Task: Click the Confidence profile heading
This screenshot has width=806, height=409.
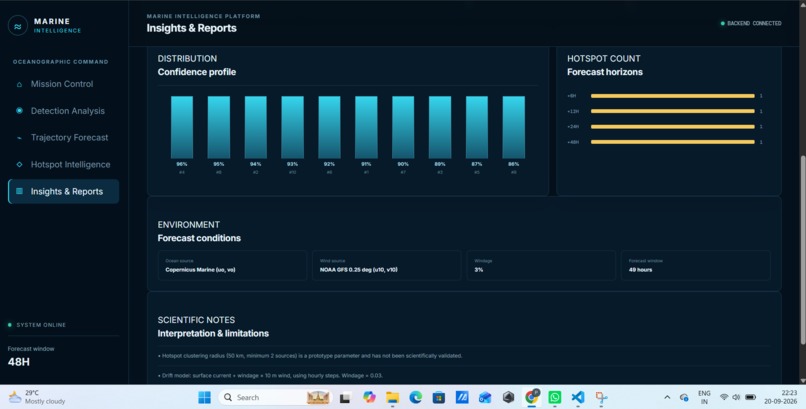Action: pos(197,72)
